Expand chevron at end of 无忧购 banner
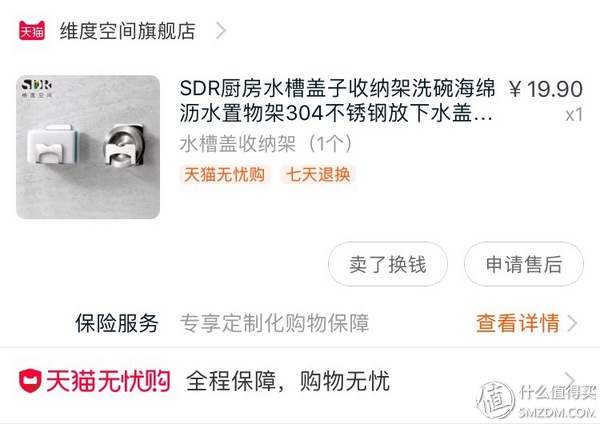This screenshot has width=600, height=424. pyautogui.click(x=570, y=379)
